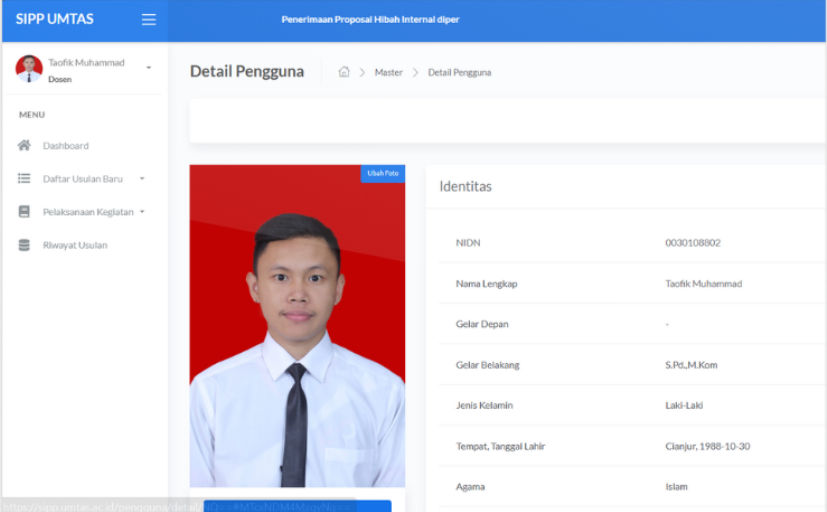Select the Nama Lengkap value Taofik Muhammad
827x512 pixels.
coord(703,284)
